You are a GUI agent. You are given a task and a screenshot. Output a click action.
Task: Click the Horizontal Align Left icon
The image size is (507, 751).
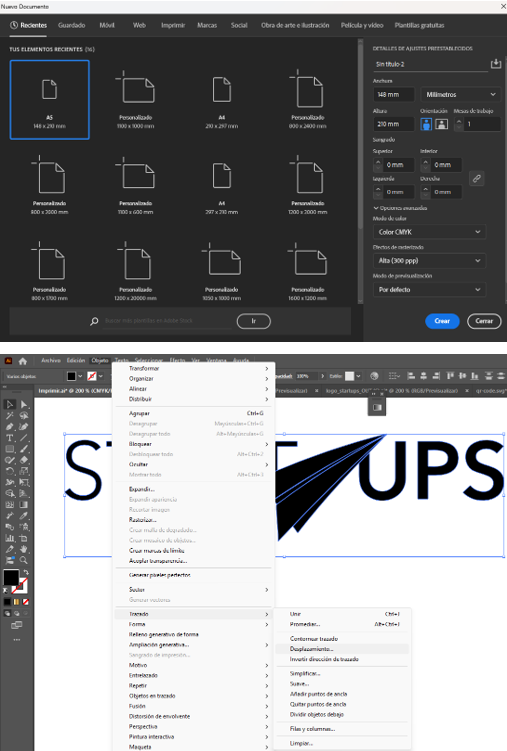(x=411, y=376)
